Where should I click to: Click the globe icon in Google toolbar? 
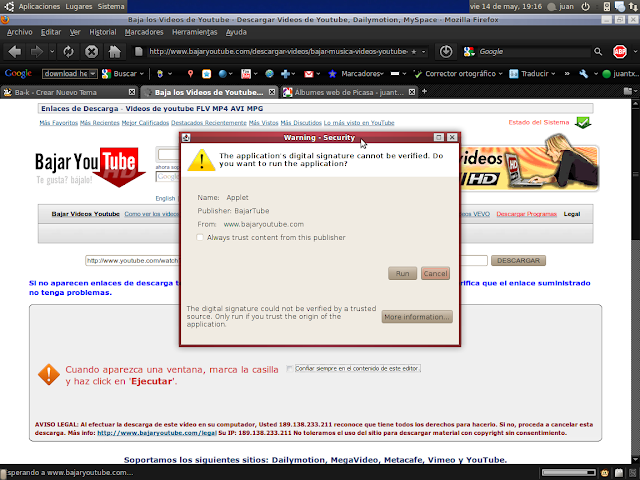click(x=269, y=74)
